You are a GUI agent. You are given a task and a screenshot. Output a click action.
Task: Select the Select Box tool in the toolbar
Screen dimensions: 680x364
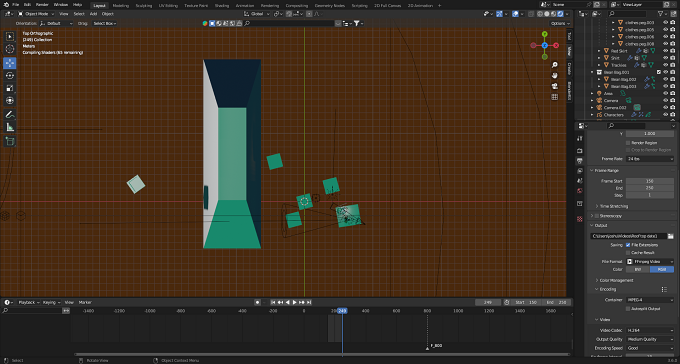[x=10, y=37]
